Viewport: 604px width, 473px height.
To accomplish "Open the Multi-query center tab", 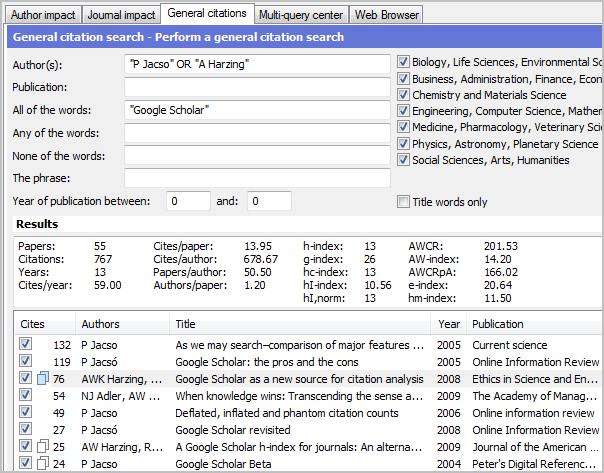I will pyautogui.click(x=301, y=15).
